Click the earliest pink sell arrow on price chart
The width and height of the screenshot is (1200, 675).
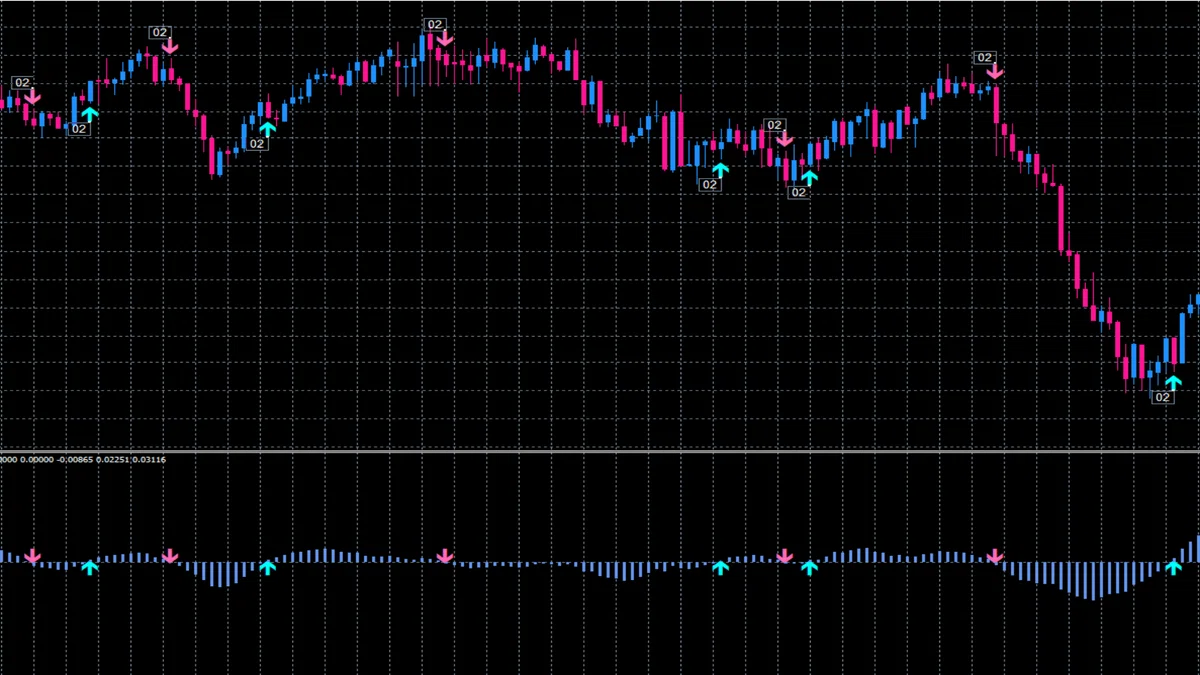click(32, 97)
